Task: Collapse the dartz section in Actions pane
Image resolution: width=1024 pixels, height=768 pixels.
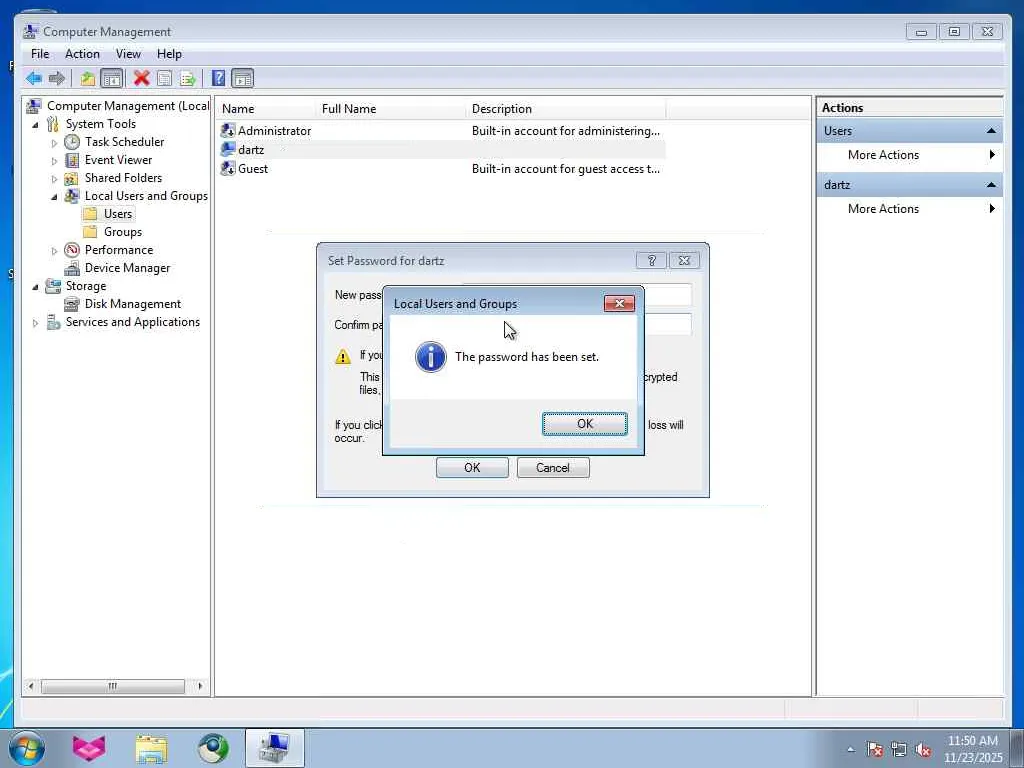Action: [x=991, y=185]
